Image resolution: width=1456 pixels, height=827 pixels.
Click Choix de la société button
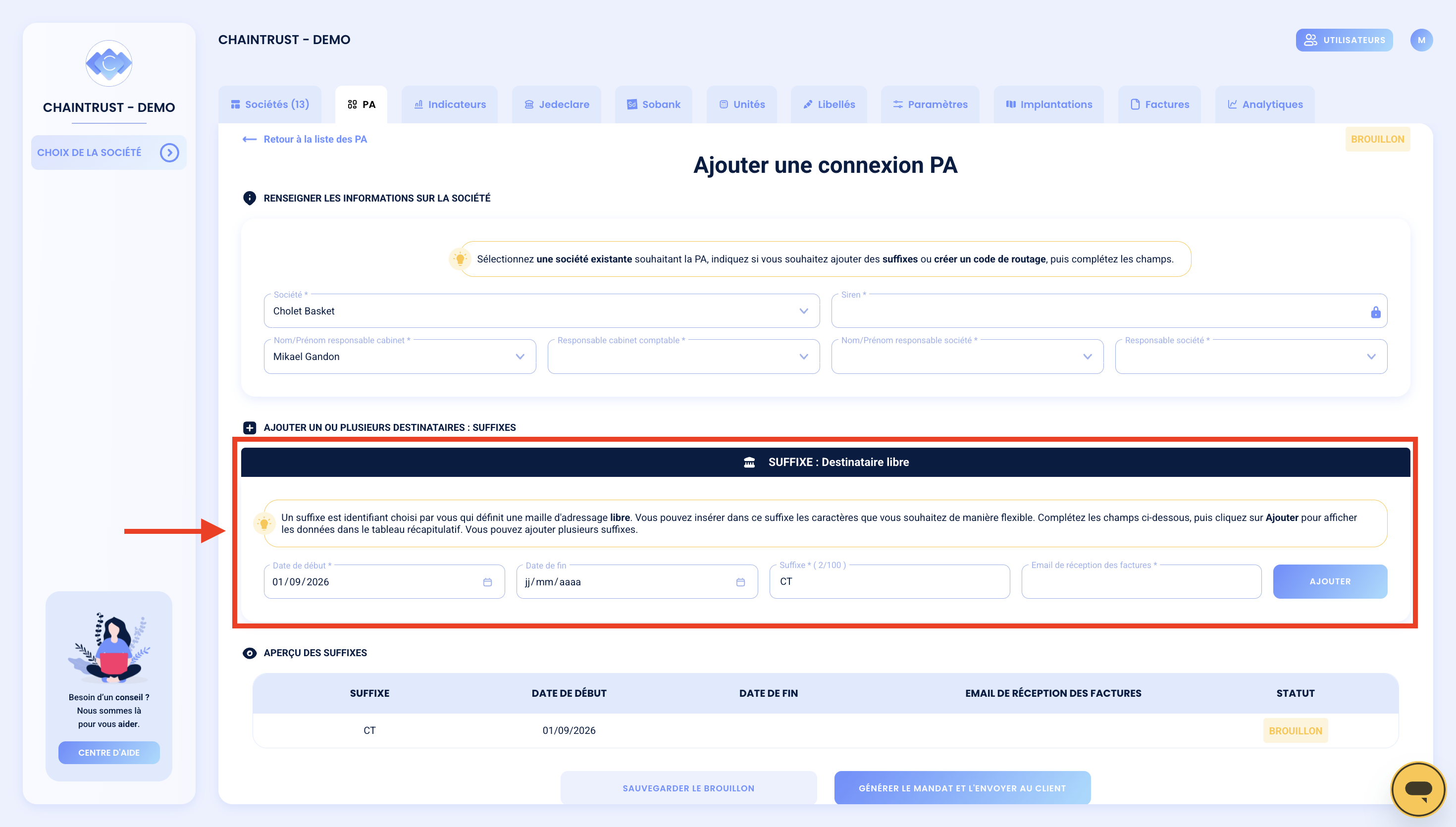(108, 152)
